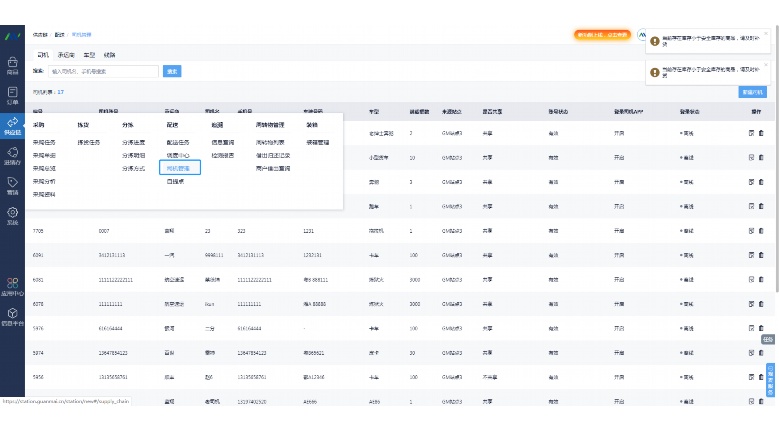Open the 系统 gear icon in the sidebar

(x=12, y=216)
